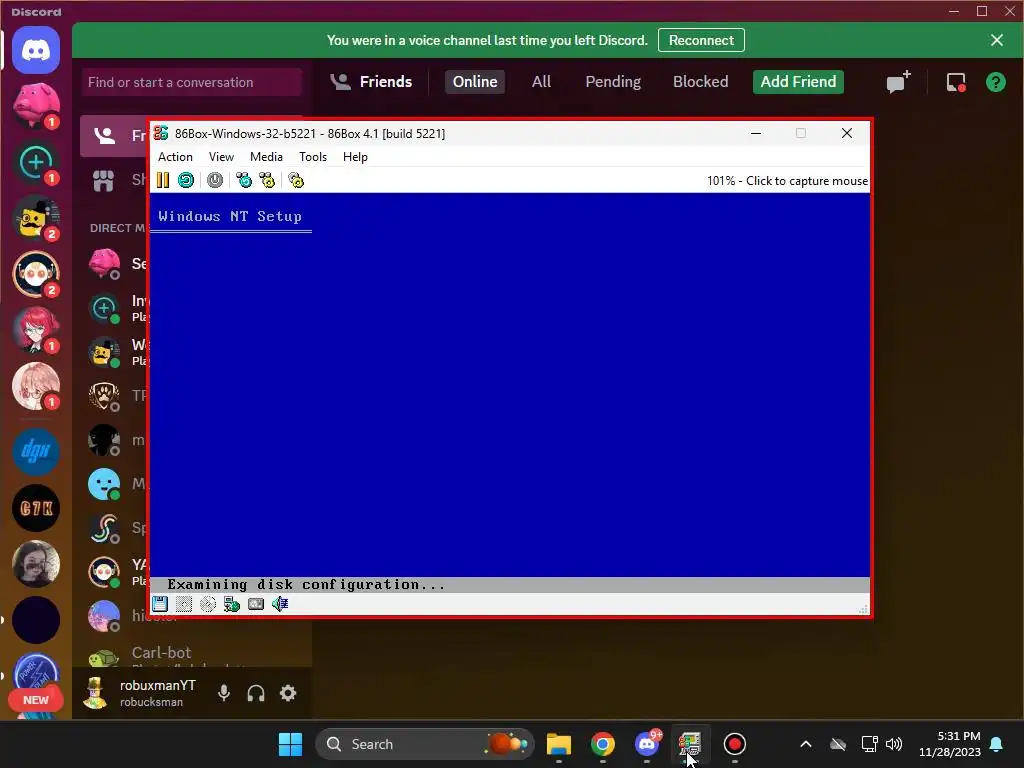Click the sound speaker icon in 86Box status bar
Screen dimensions: 1024x768
280,604
